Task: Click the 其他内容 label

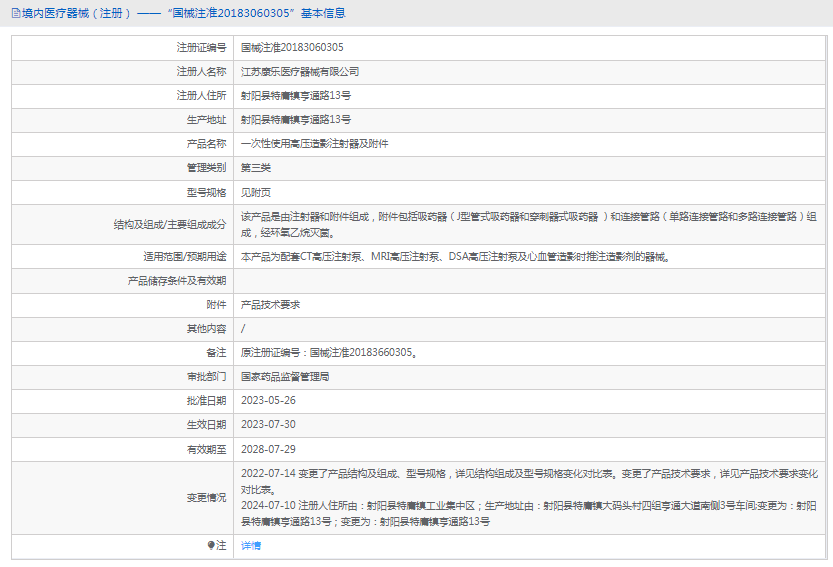Action: [x=206, y=329]
